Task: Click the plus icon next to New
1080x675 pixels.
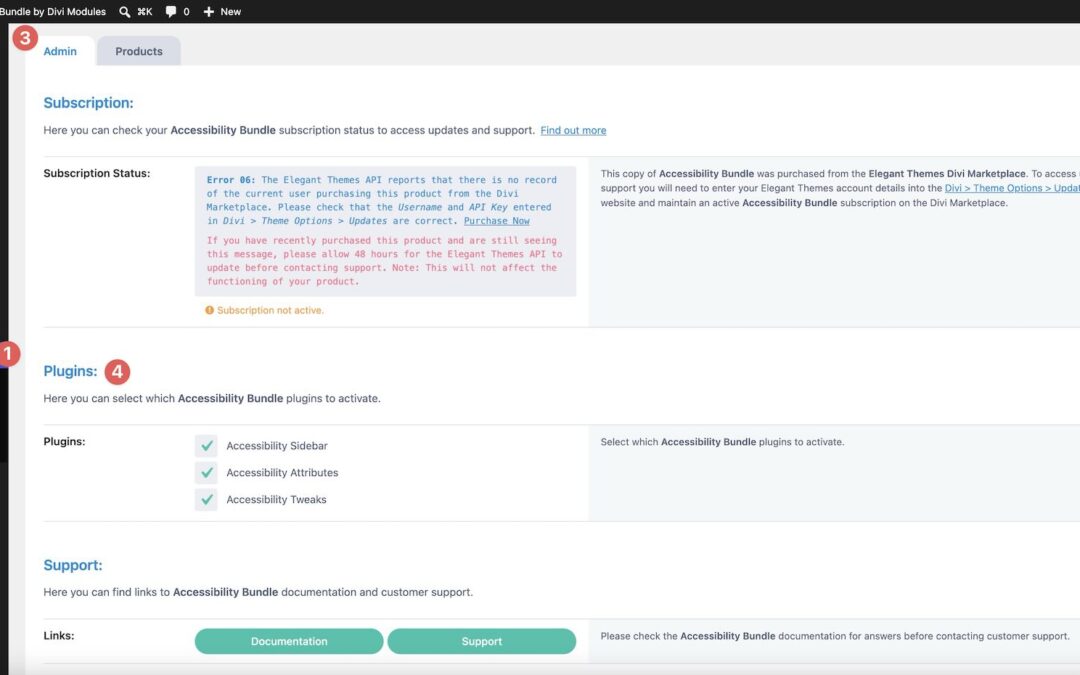Action: tap(209, 12)
